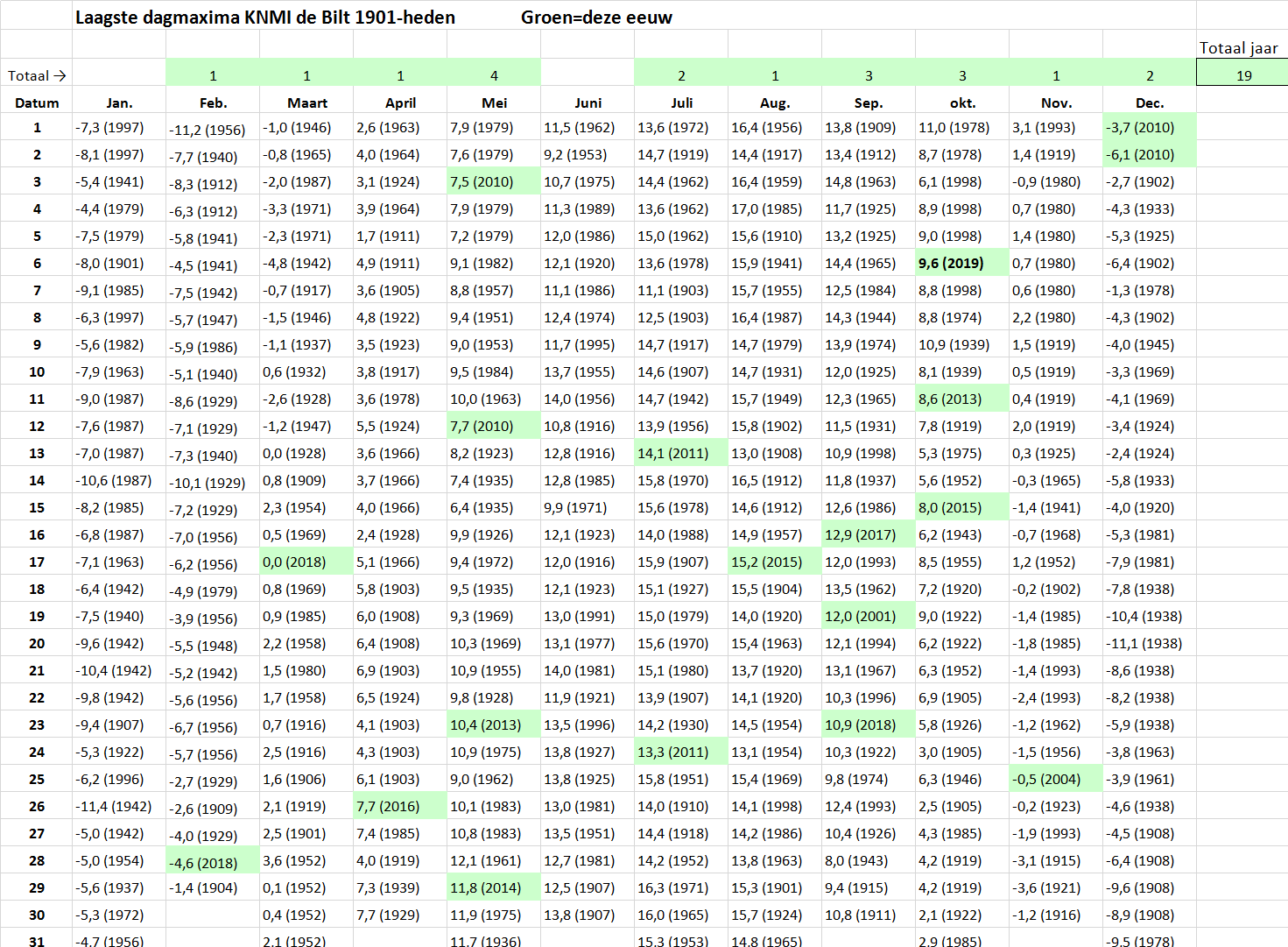Select the 'okt.' month header
Viewport: 1288px width, 947px height.
point(962,102)
